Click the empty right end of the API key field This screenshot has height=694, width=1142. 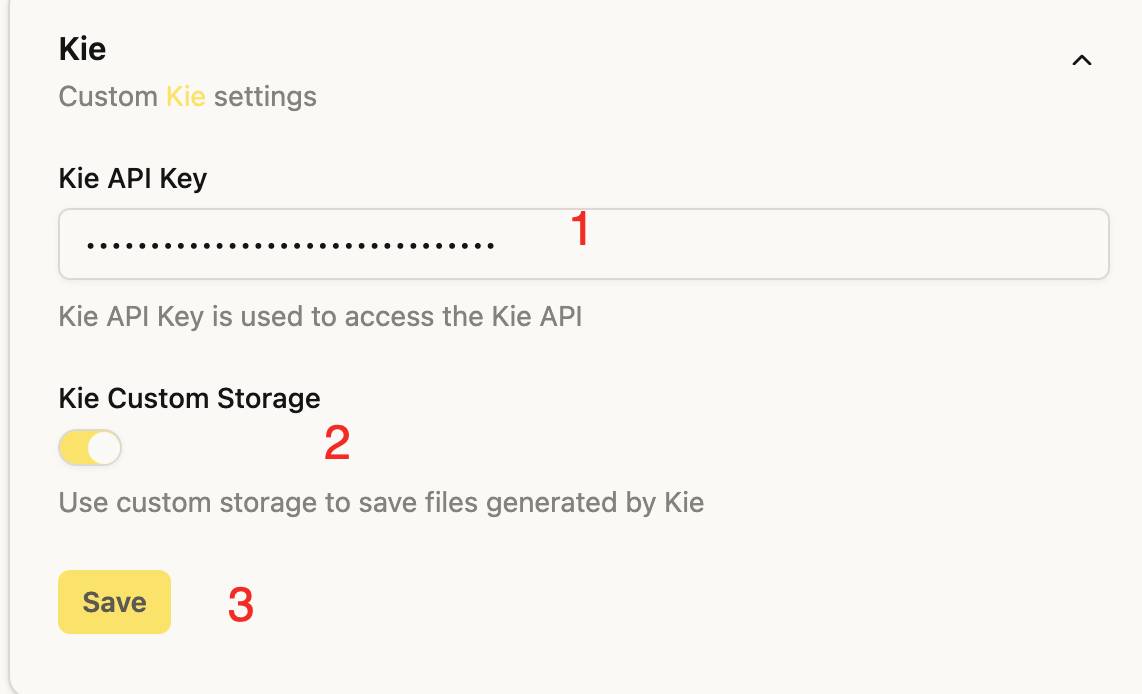coord(1000,244)
